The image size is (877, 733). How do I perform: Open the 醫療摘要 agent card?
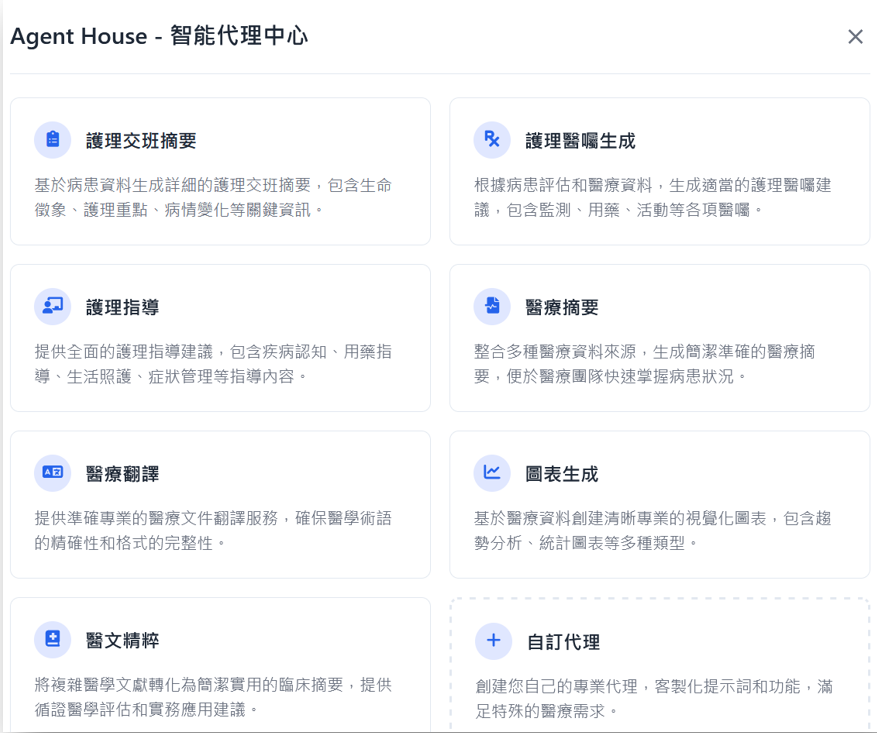coord(660,335)
